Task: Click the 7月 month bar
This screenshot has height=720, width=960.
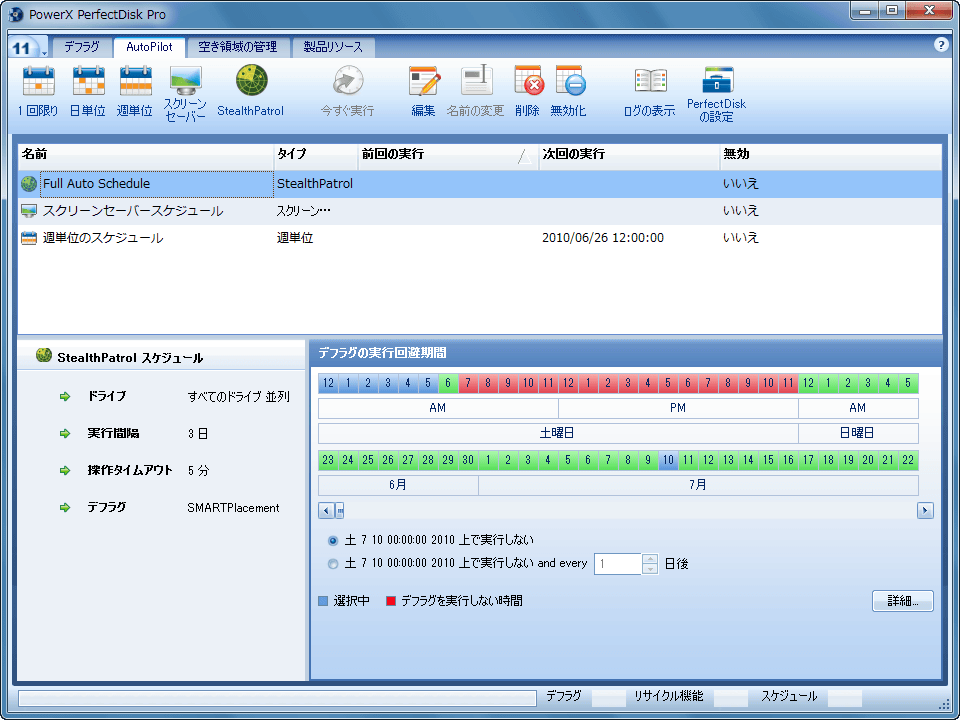Action: click(x=699, y=486)
